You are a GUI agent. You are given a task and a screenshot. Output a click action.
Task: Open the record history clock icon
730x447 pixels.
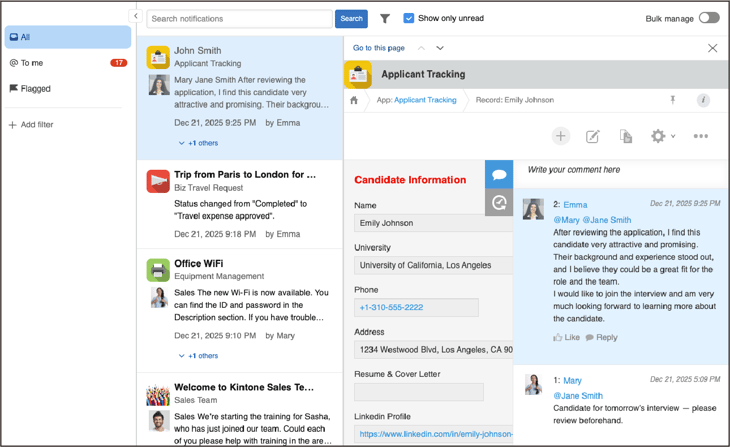[x=499, y=203]
